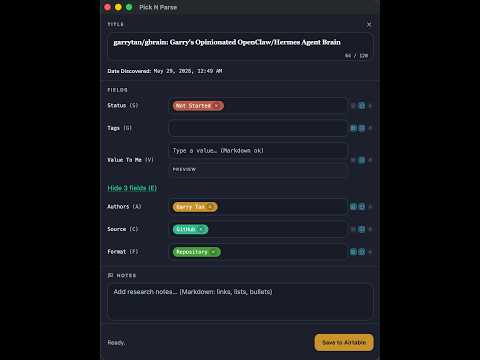Click middle highlighted icon beside Value To Me
The image size is (480, 360).
361,160
